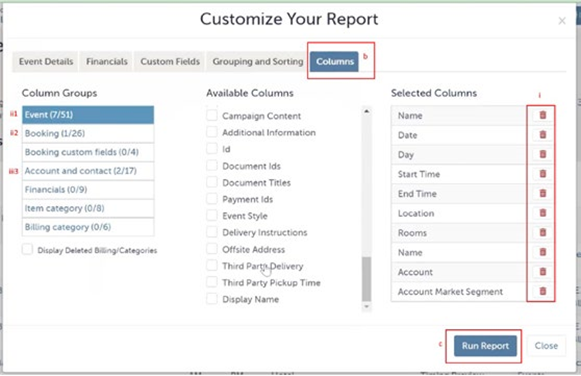Check the Campaign Content checkbox
This screenshot has width=581, height=376.
(212, 115)
